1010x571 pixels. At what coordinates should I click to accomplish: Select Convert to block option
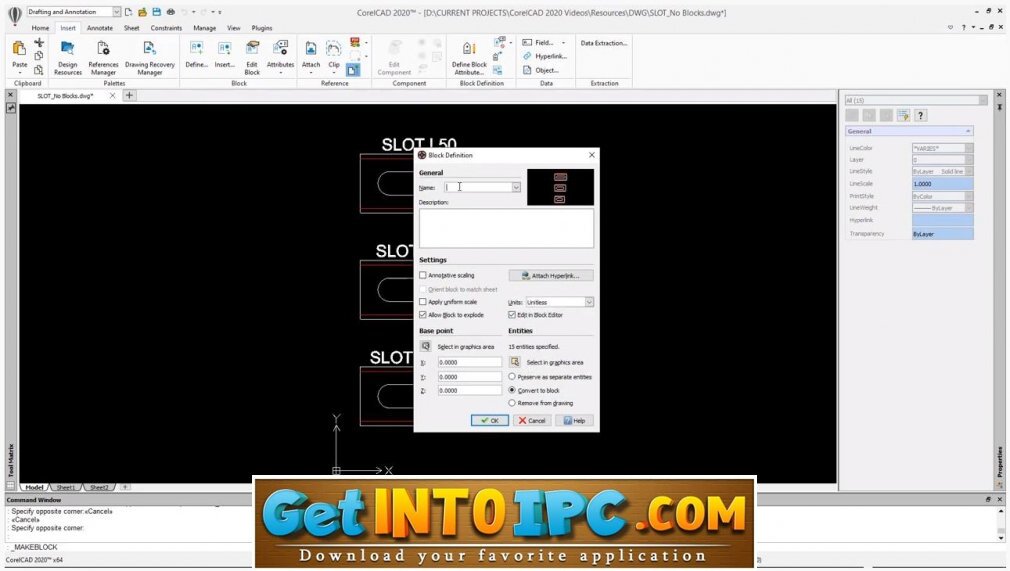[512, 390]
